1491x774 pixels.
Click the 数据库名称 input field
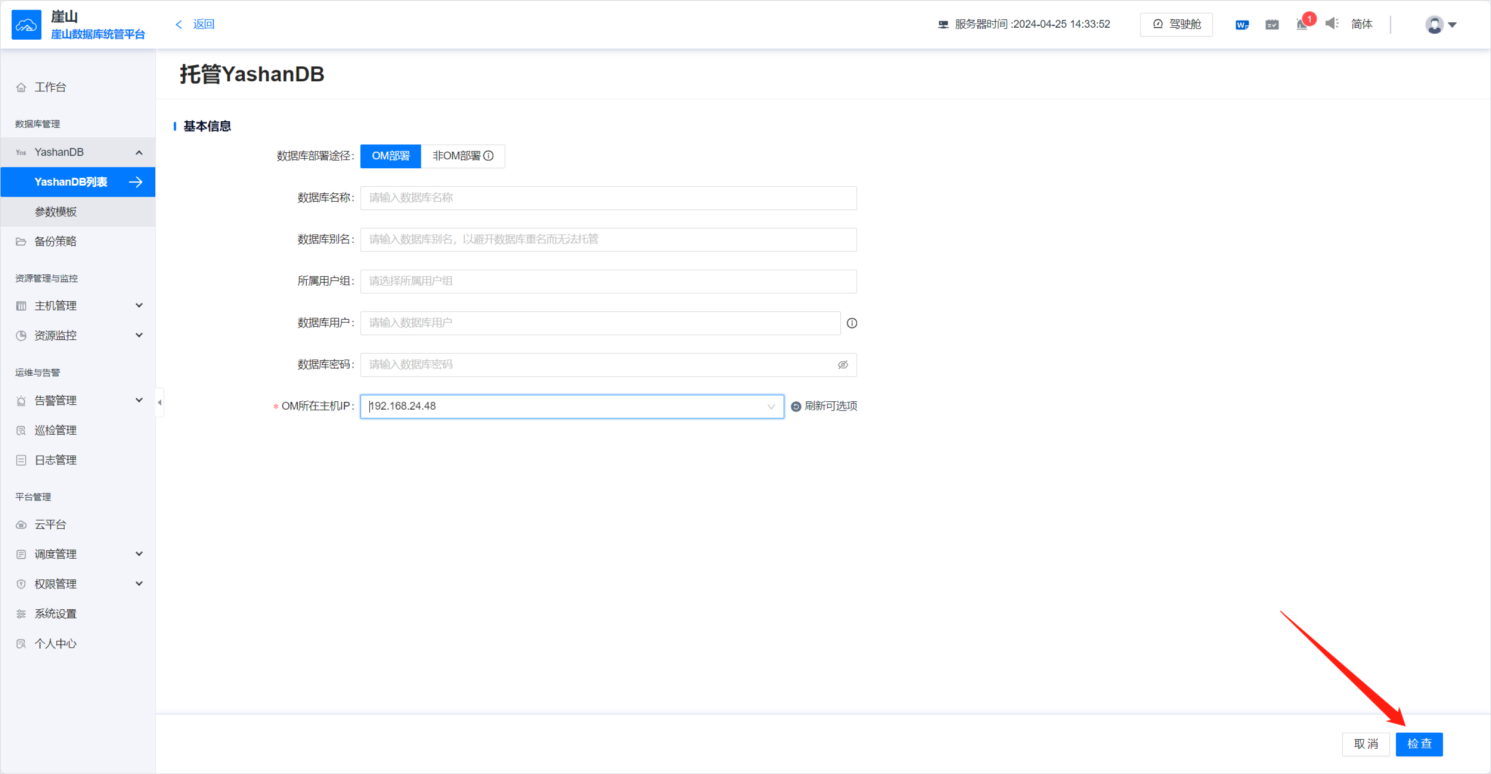608,198
